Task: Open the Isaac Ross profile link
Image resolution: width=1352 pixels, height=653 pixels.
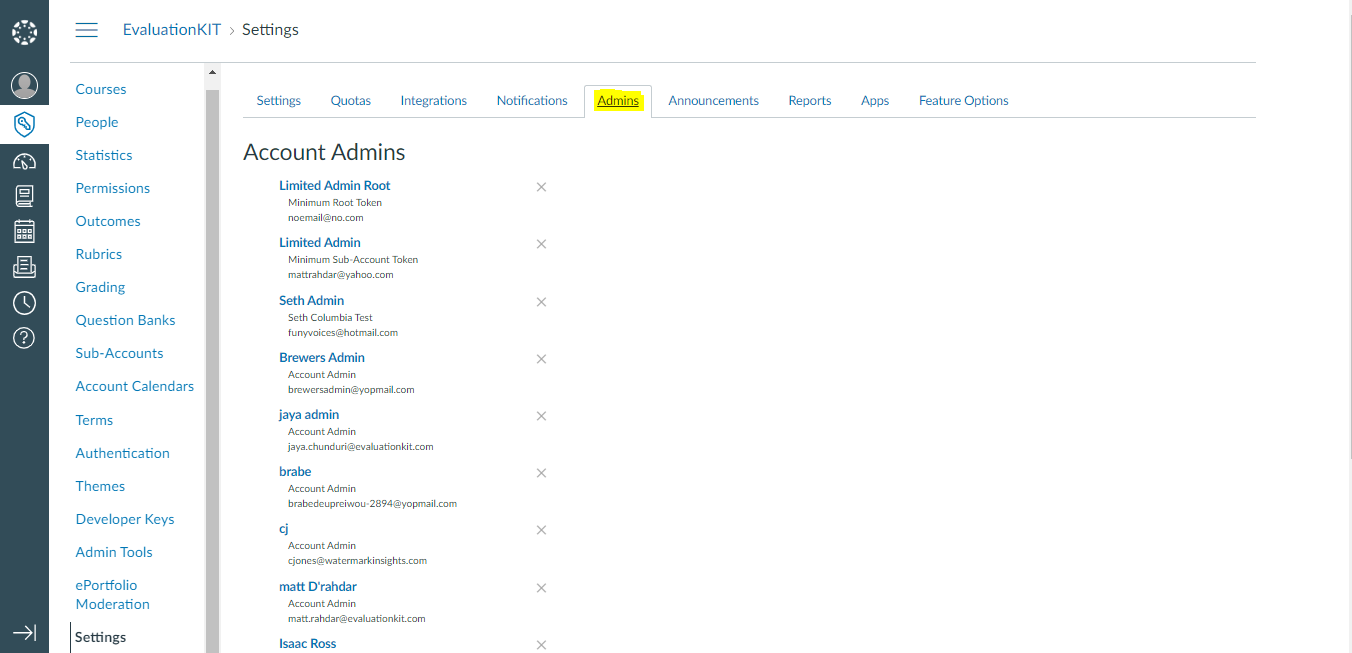Action: tap(308, 644)
